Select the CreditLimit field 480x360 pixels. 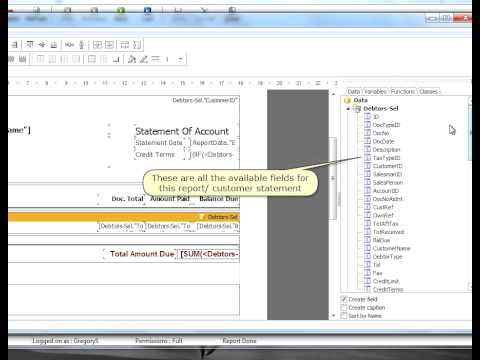(x=382, y=281)
